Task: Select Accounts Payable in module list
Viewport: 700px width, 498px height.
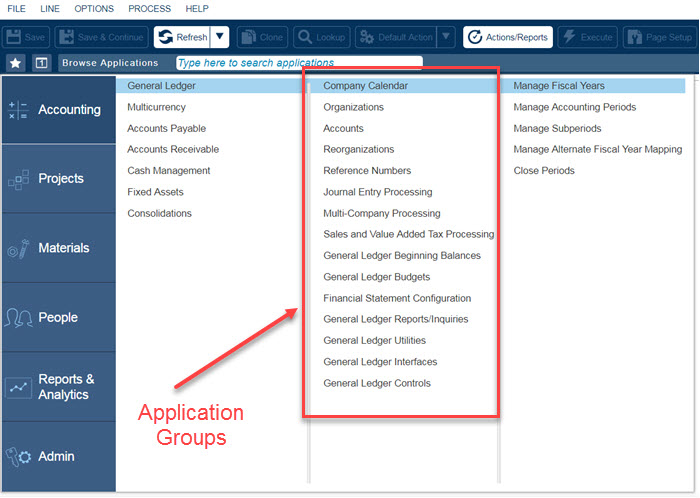Action: [x=168, y=129]
